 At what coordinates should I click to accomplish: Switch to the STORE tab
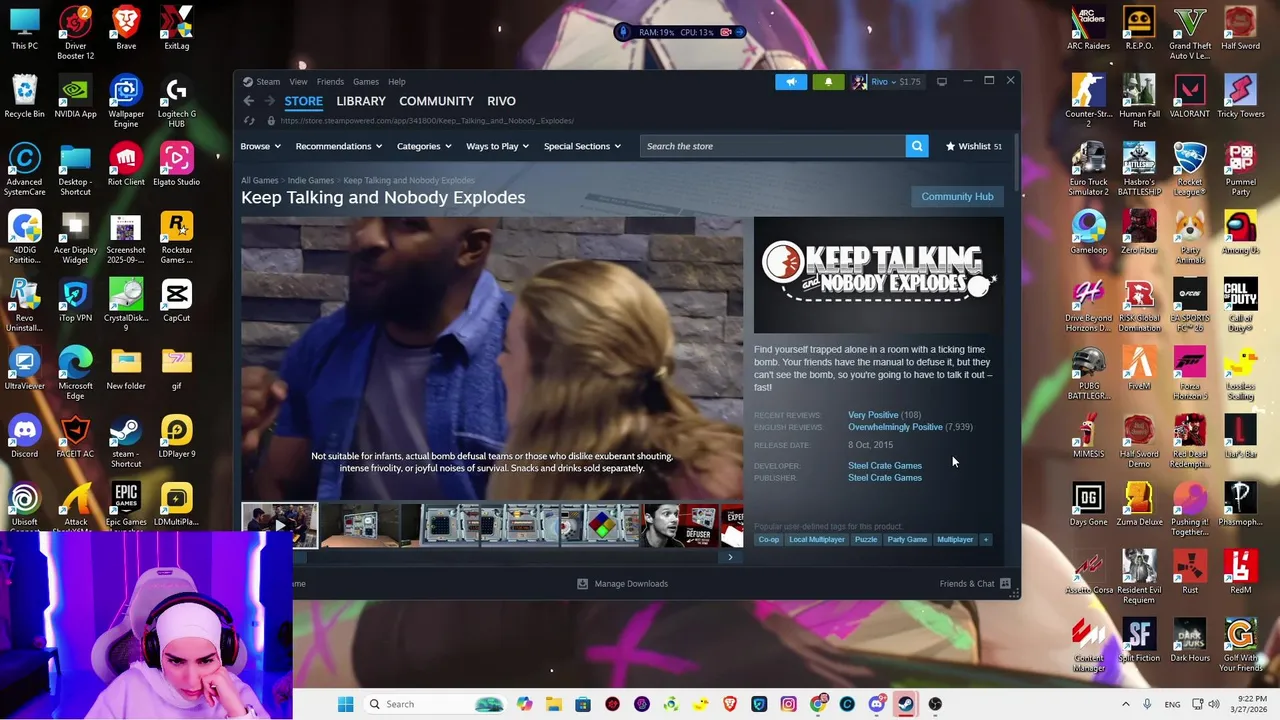pos(303,101)
